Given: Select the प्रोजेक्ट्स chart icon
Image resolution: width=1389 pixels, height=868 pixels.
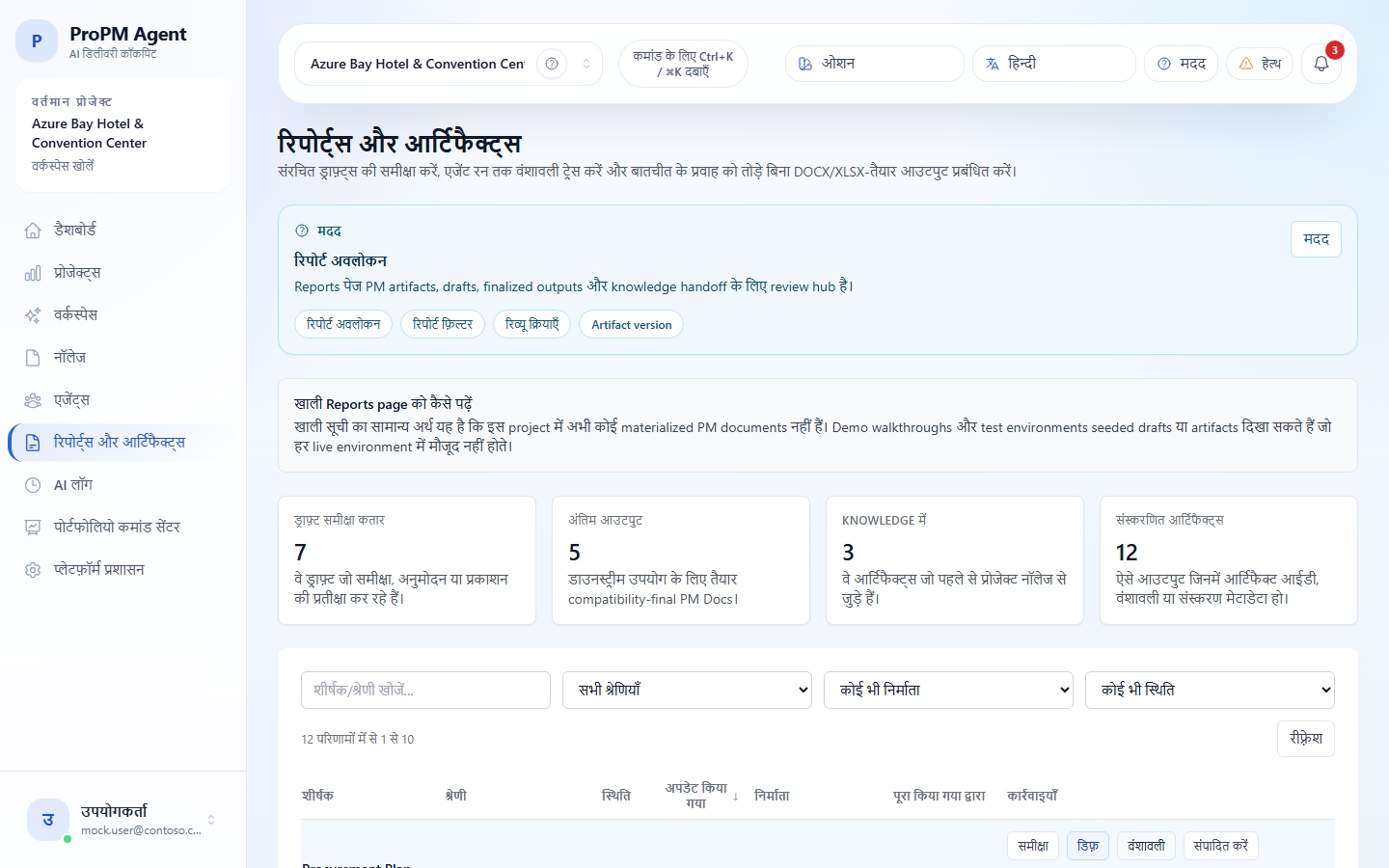Looking at the screenshot, I should pos(32,272).
